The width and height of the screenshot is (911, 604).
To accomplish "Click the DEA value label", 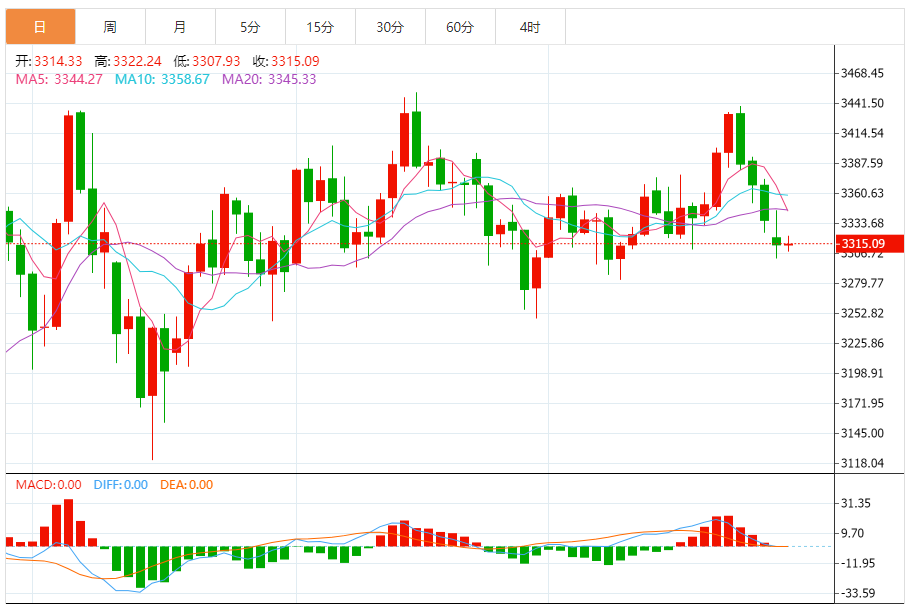I will coord(186,484).
